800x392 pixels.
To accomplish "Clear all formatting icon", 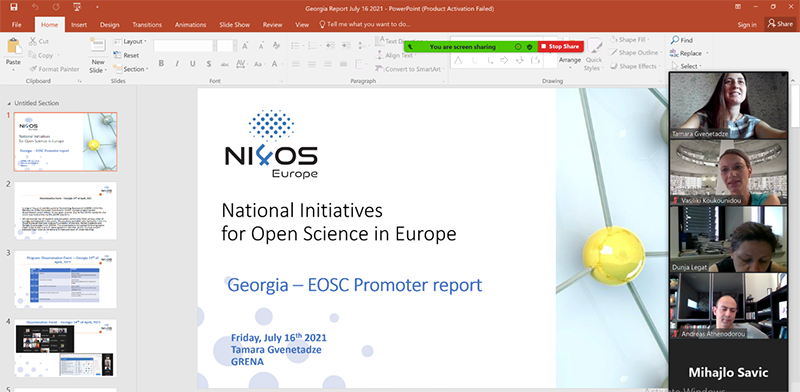I will click(x=277, y=46).
